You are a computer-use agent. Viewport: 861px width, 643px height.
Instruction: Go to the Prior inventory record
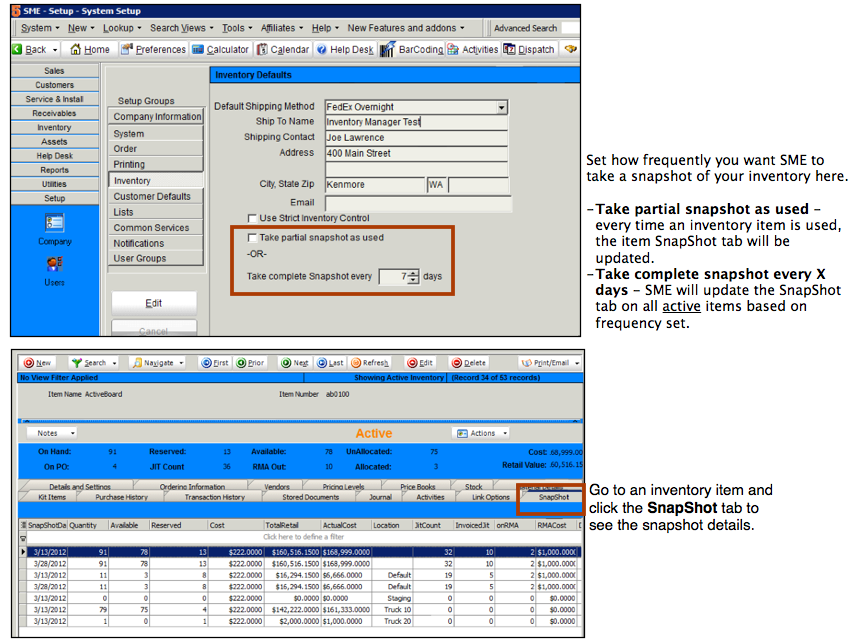pyautogui.click(x=250, y=363)
